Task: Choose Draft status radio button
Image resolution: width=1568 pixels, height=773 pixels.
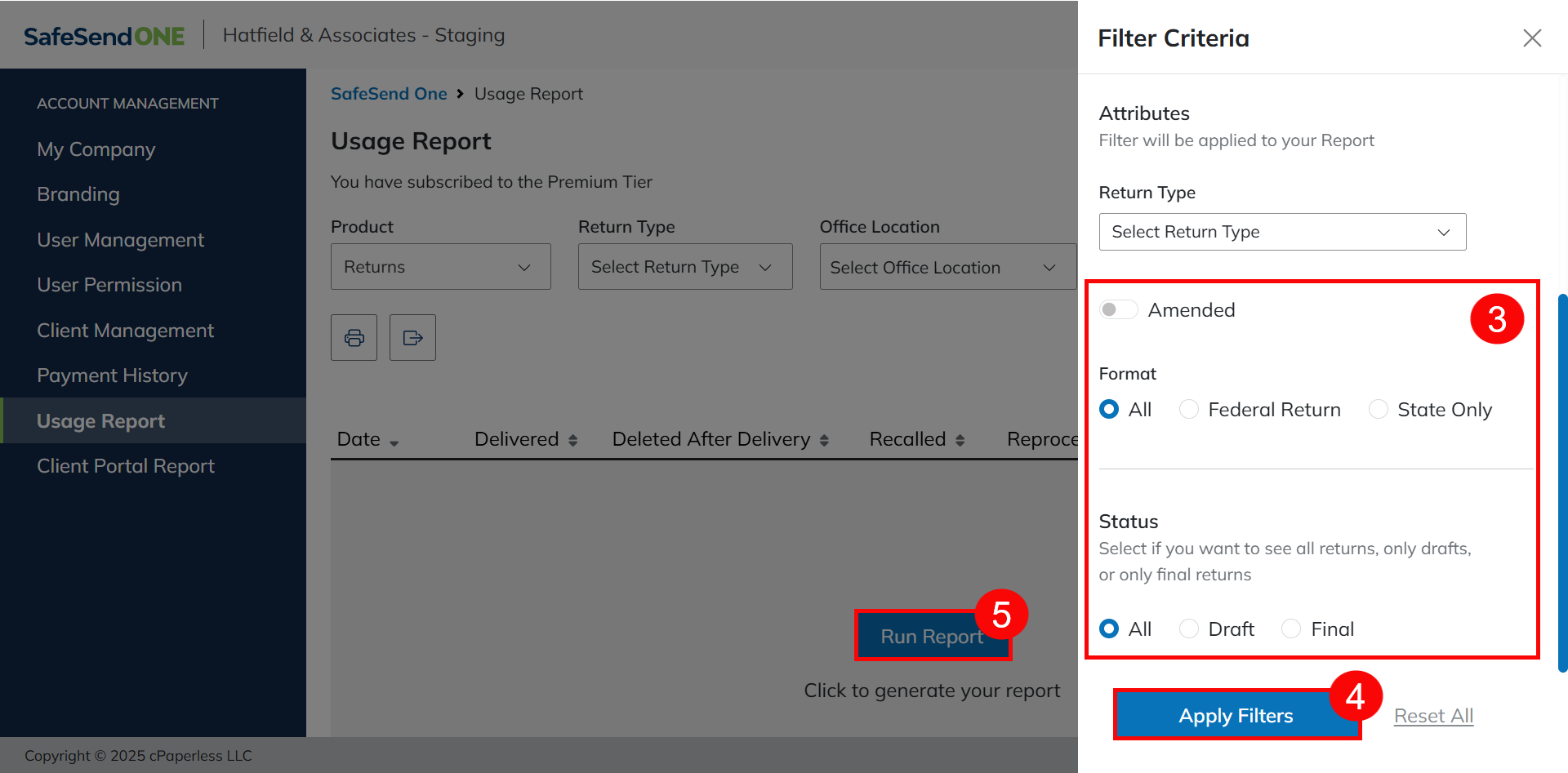Action: click(1189, 629)
